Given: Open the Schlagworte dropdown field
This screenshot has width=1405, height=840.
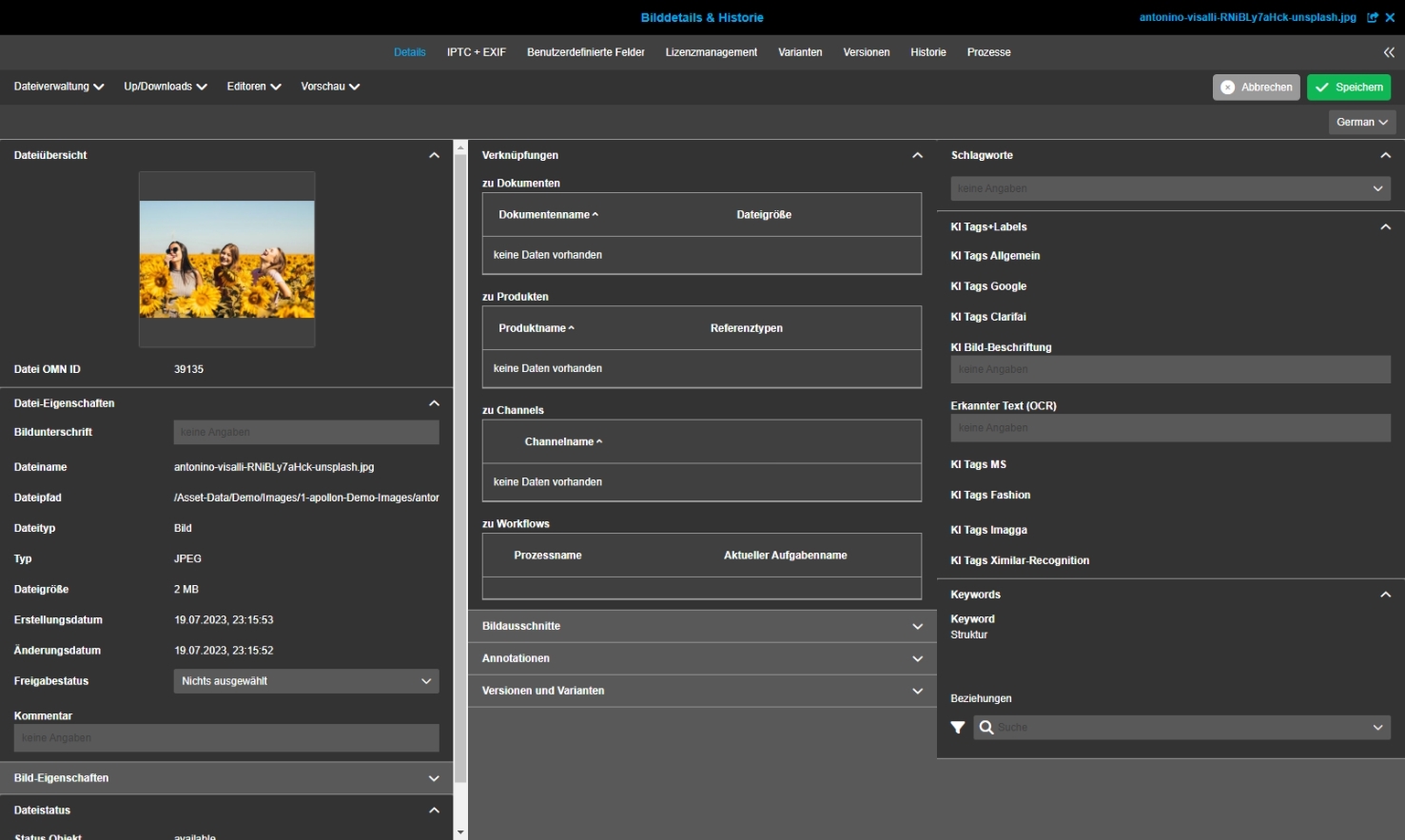Looking at the screenshot, I should [x=1170, y=188].
